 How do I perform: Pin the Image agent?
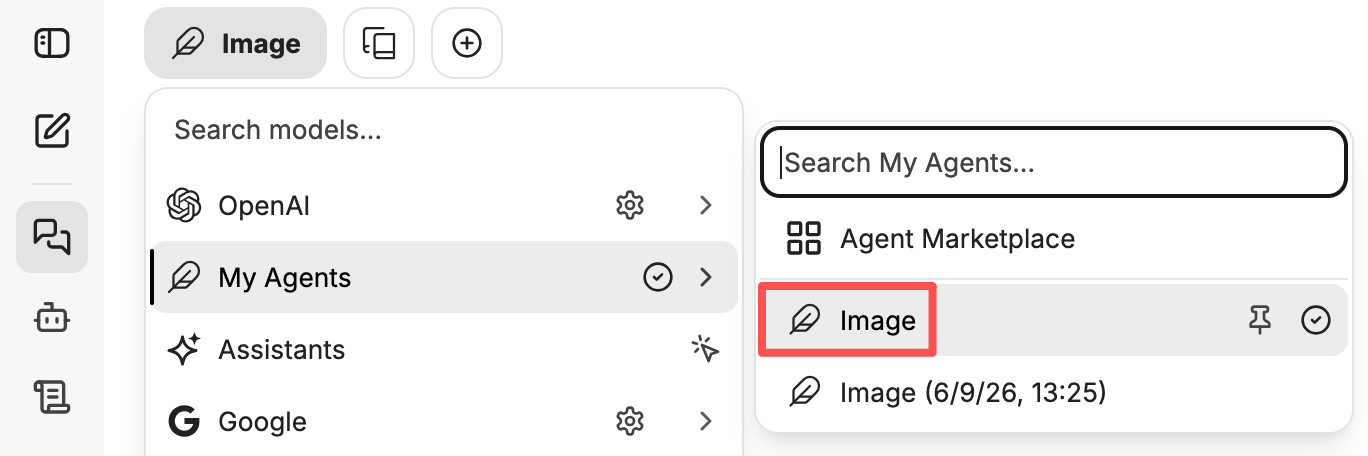pos(1260,320)
